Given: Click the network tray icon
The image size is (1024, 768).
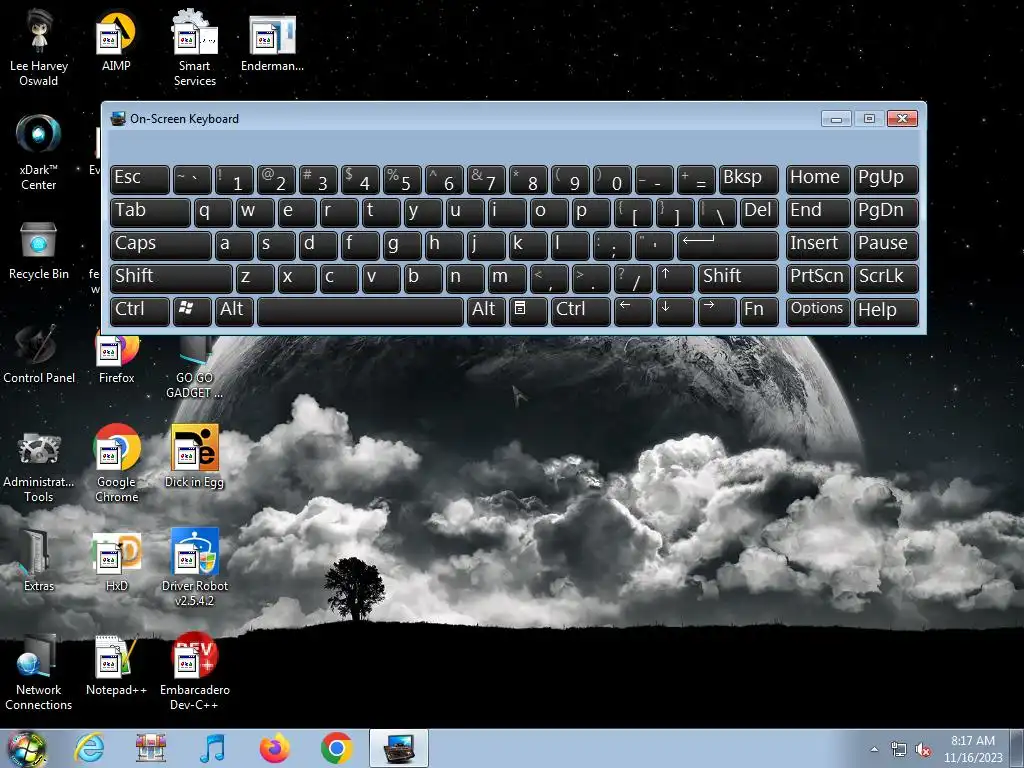Looking at the screenshot, I should click(899, 750).
